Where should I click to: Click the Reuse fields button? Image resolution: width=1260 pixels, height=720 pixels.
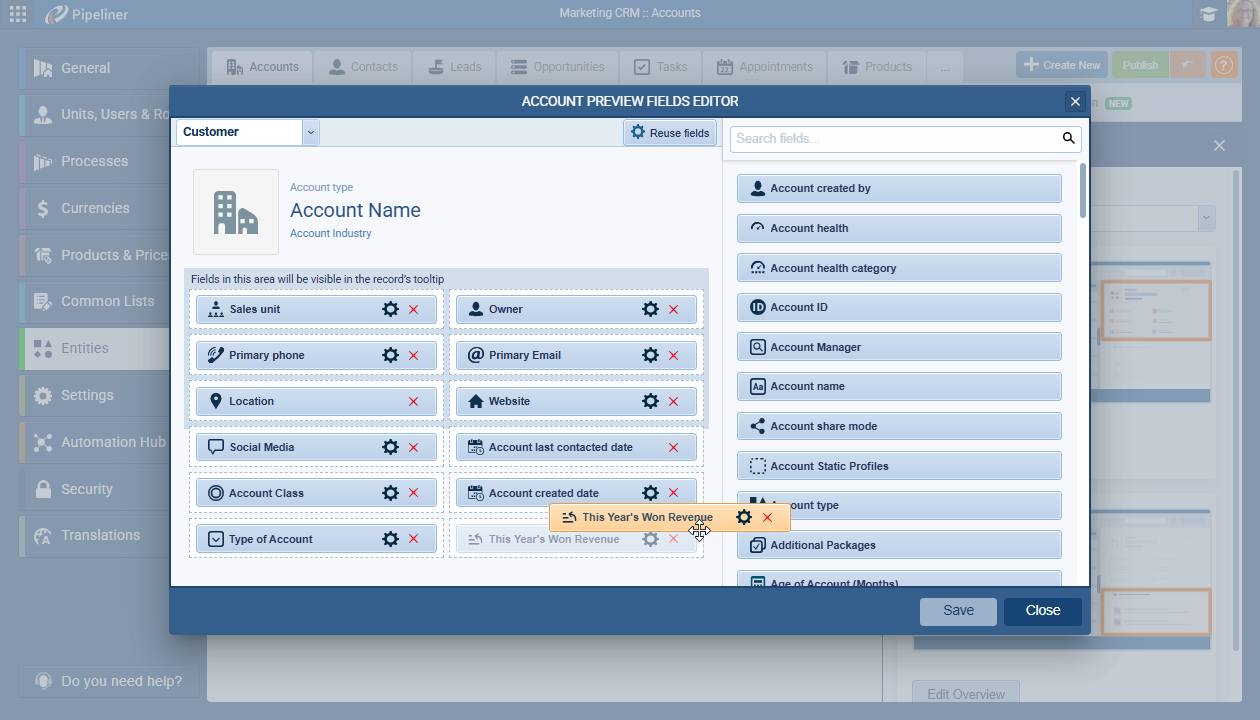point(669,133)
